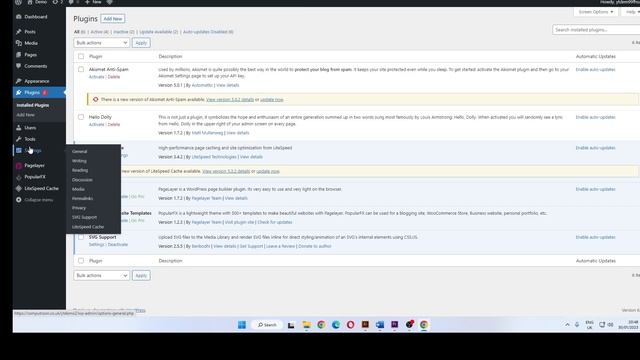Choose Writing in the Settings flyout
Image resolution: width=640 pixels, height=360 pixels.
[79, 161]
